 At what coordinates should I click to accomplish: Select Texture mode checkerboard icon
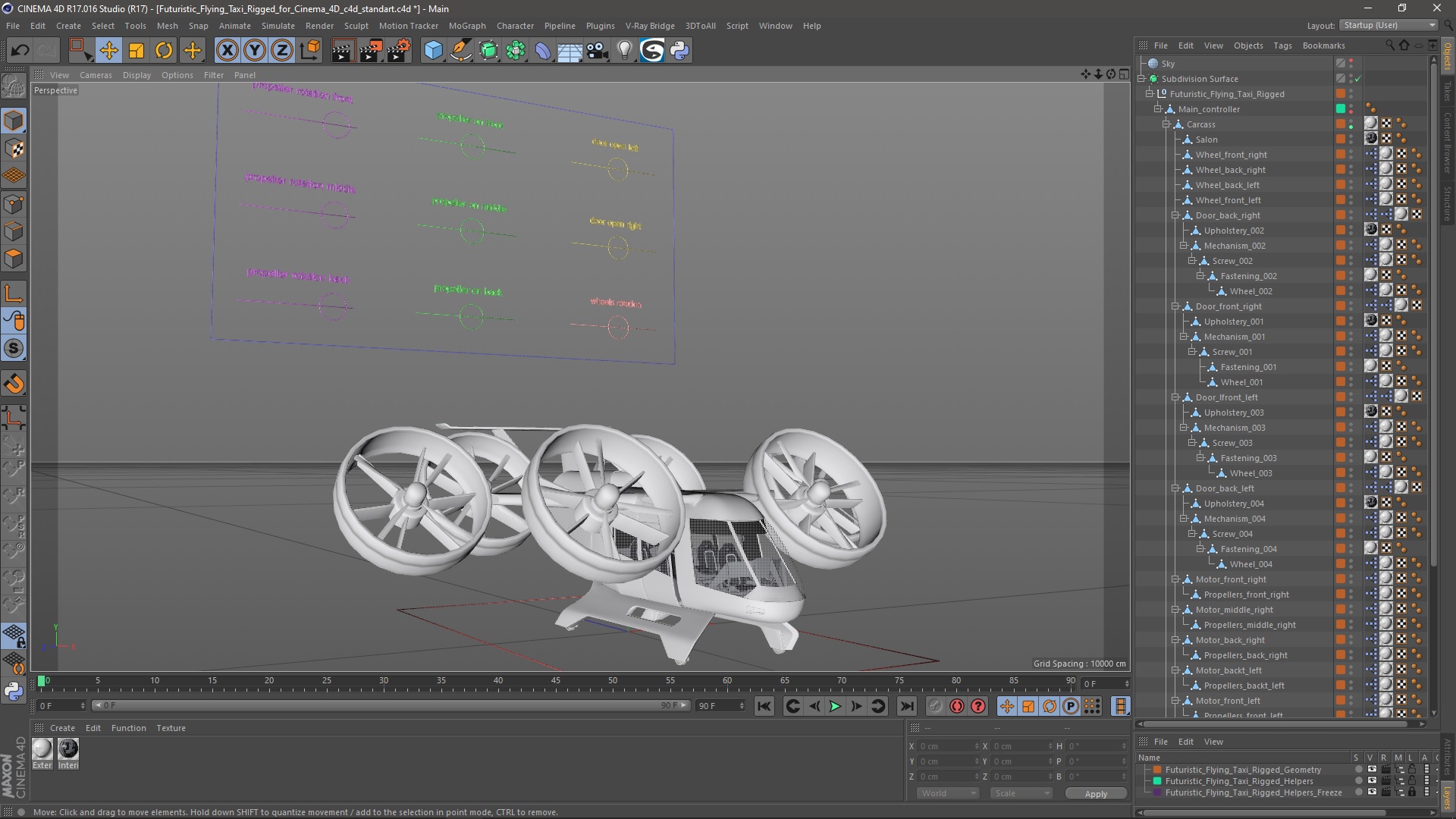pos(14,149)
